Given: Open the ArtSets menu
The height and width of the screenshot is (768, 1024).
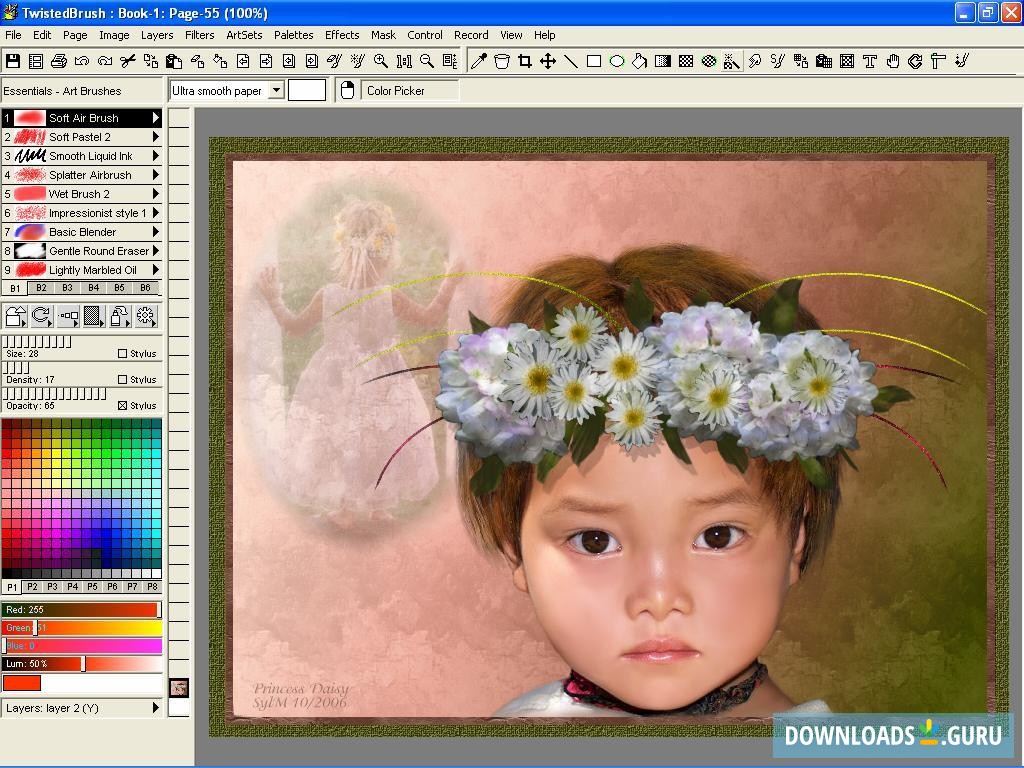Looking at the screenshot, I should point(244,35).
